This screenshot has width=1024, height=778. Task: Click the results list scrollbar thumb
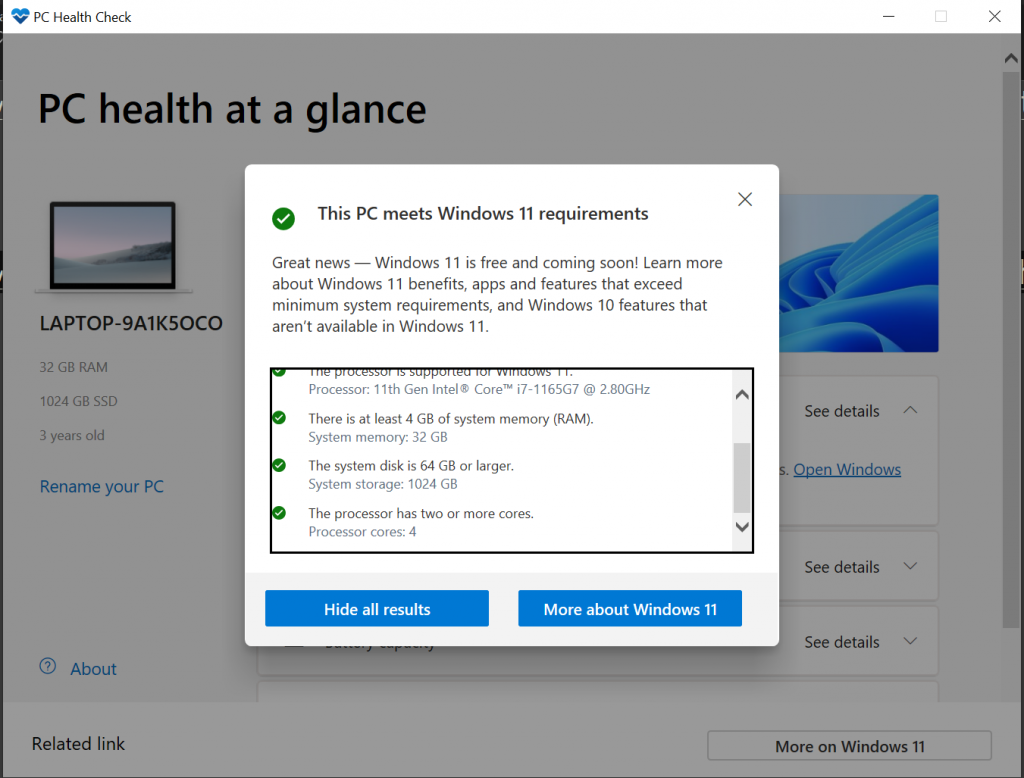click(x=742, y=478)
